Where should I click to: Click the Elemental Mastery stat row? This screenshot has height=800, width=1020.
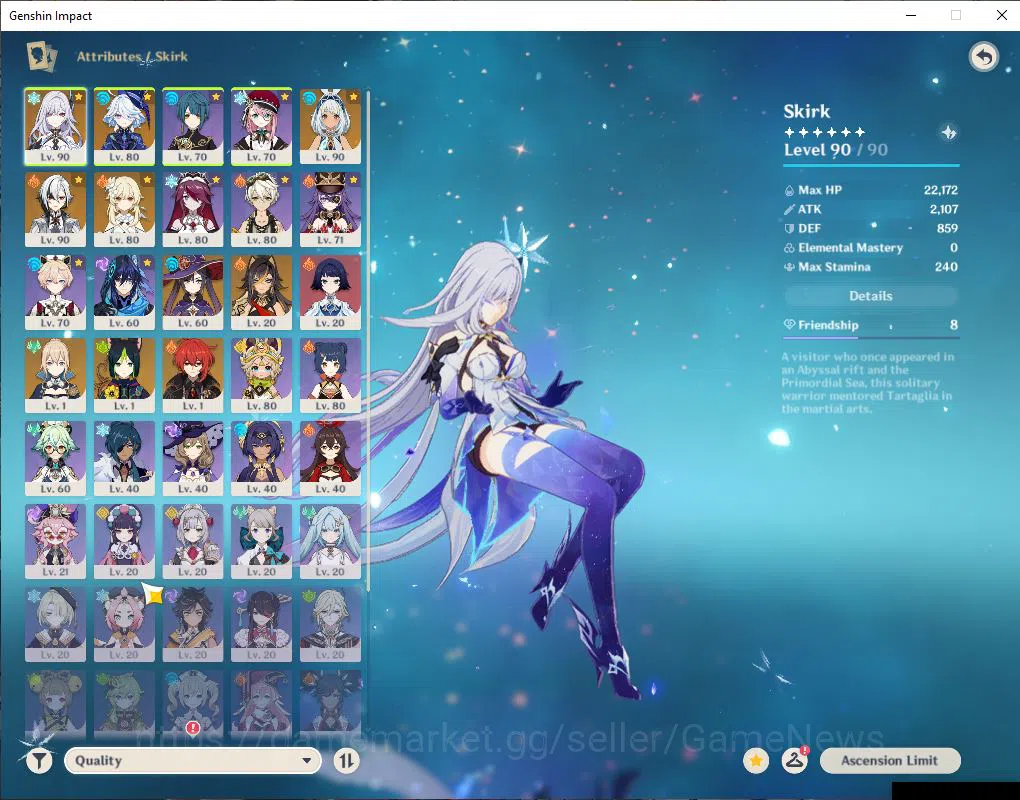[870, 248]
